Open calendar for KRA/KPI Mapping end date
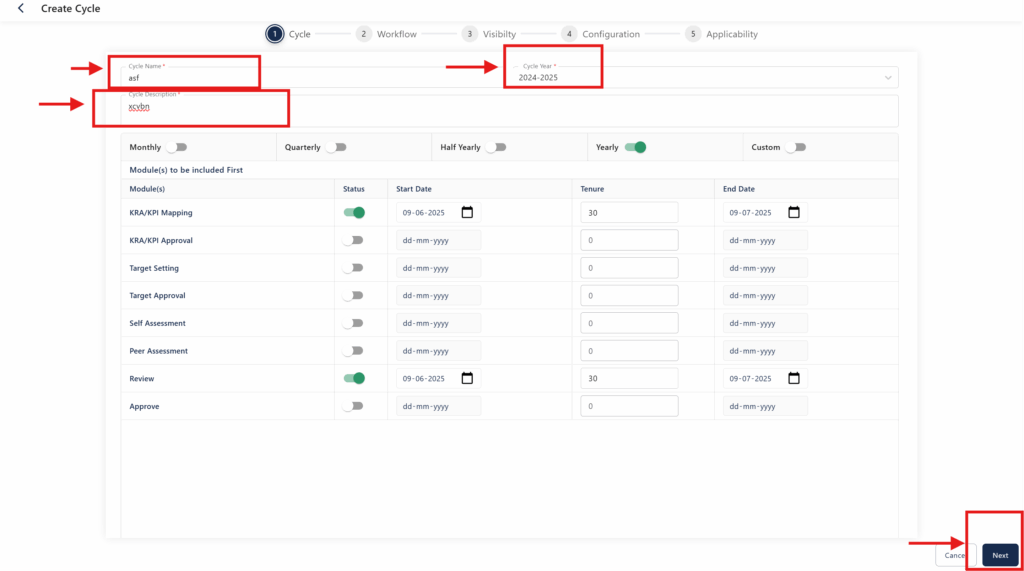The image size is (1024, 571). 793,212
